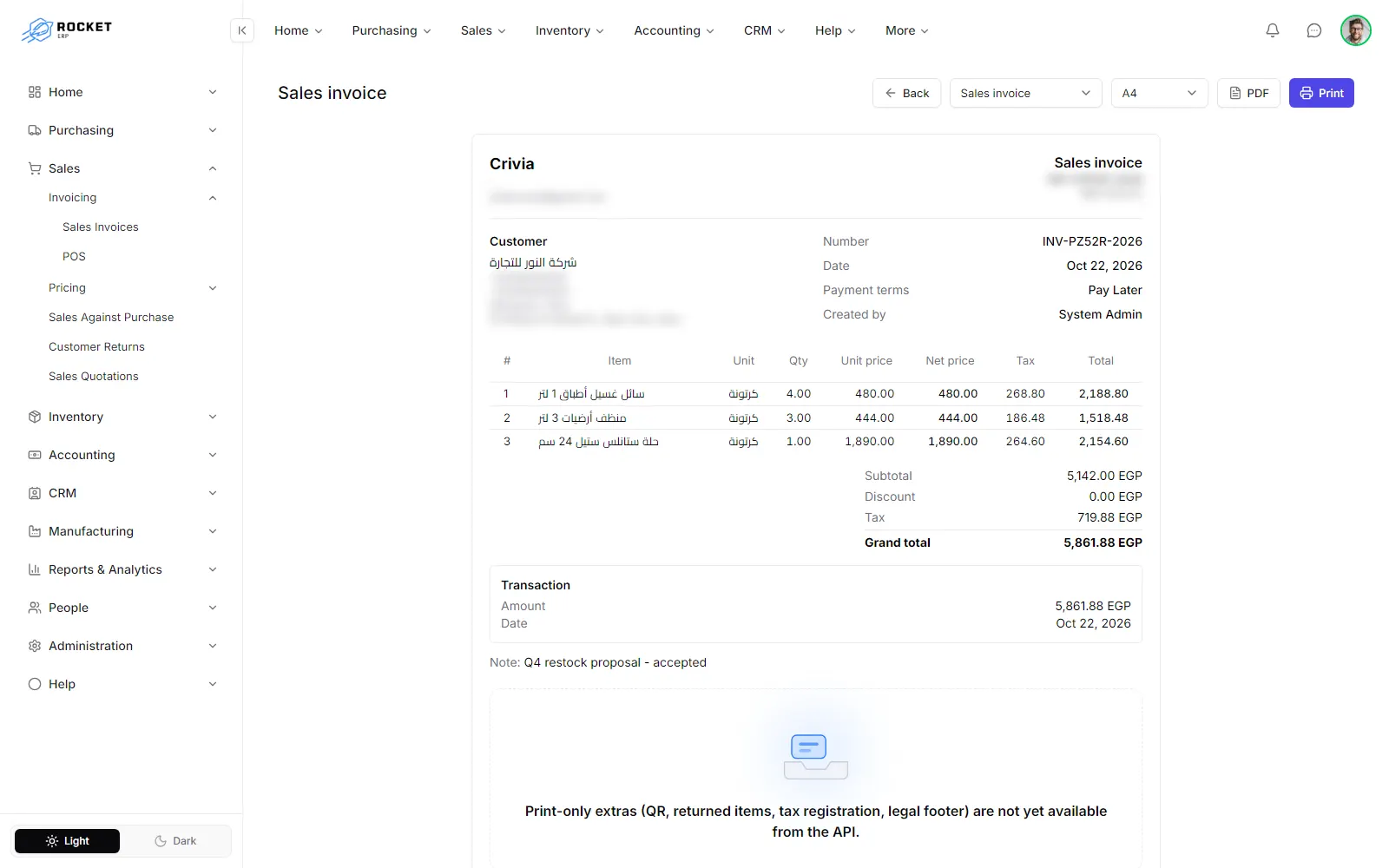
Task: Collapse the Invoicing subsection chevron
Action: (x=213, y=198)
